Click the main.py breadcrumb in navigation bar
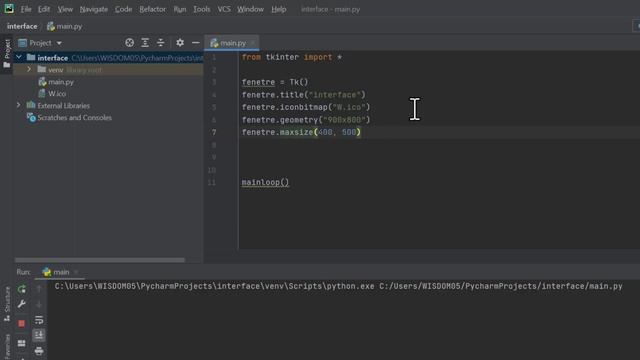The width and height of the screenshot is (640, 360). click(x=64, y=26)
